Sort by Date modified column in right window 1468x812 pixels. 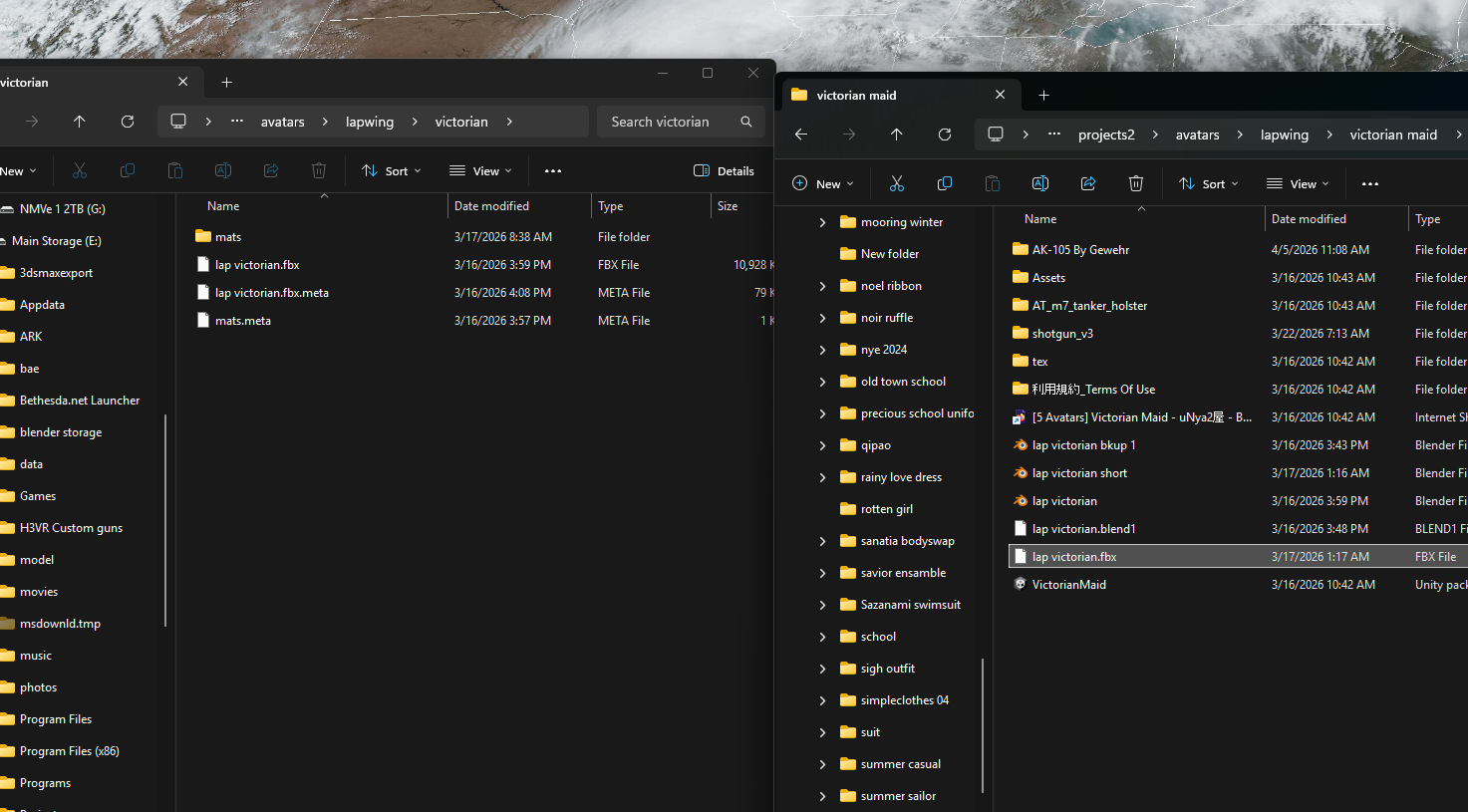point(1308,219)
